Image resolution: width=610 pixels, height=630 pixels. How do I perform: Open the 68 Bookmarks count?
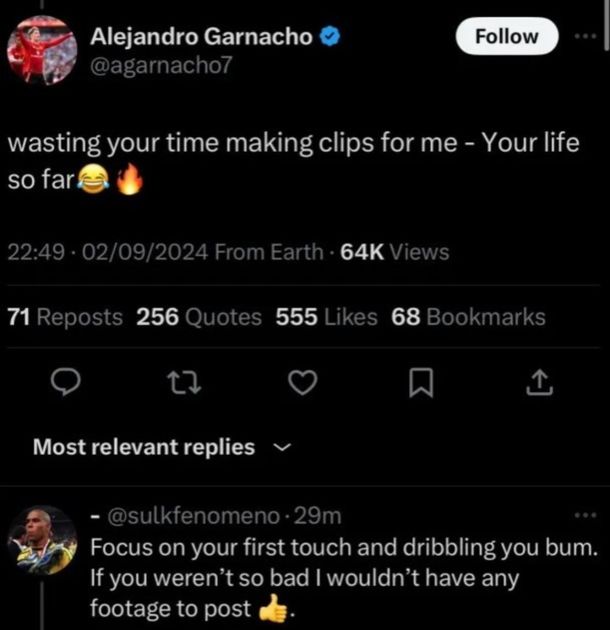(468, 317)
